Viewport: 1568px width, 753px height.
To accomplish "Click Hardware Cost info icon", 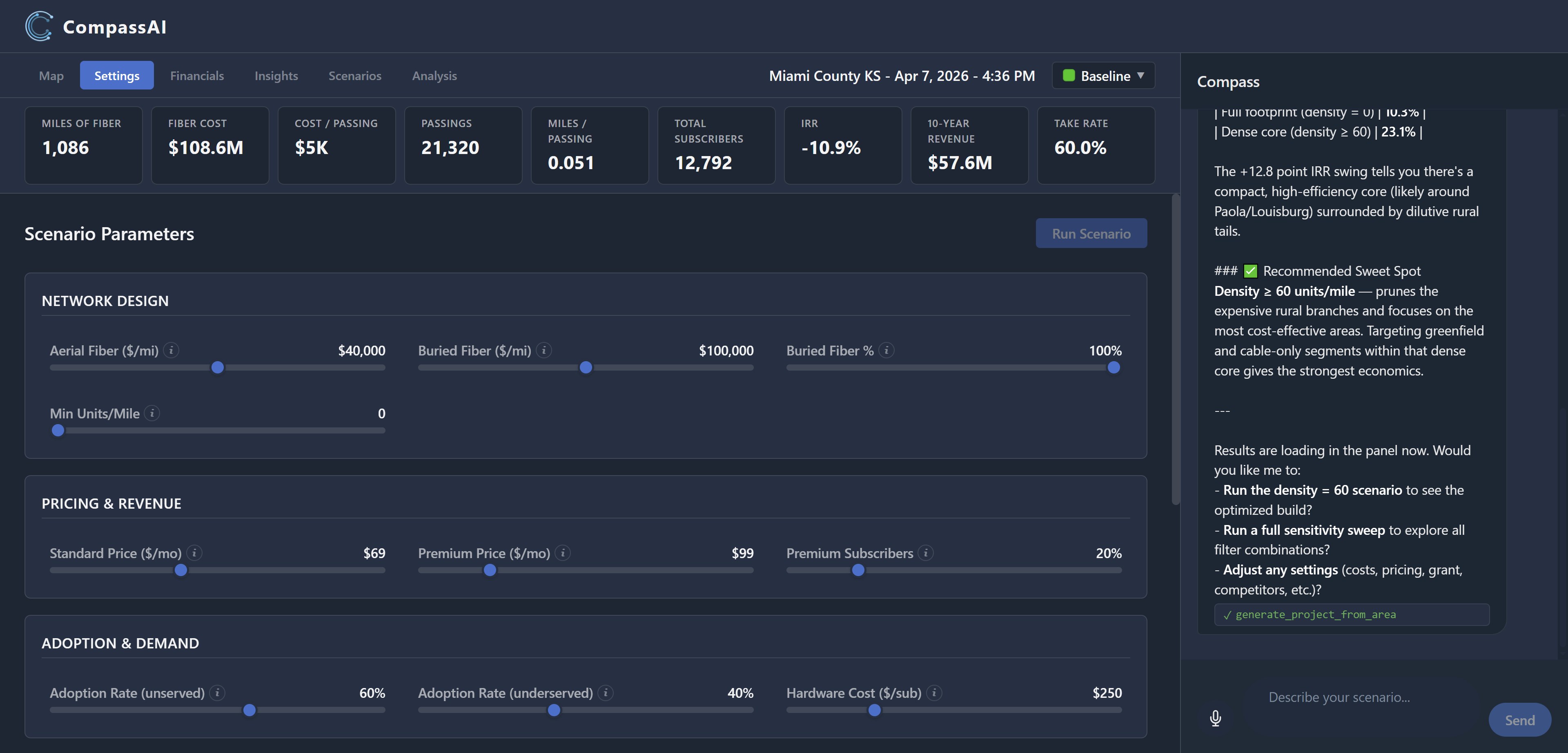I will tap(934, 693).
